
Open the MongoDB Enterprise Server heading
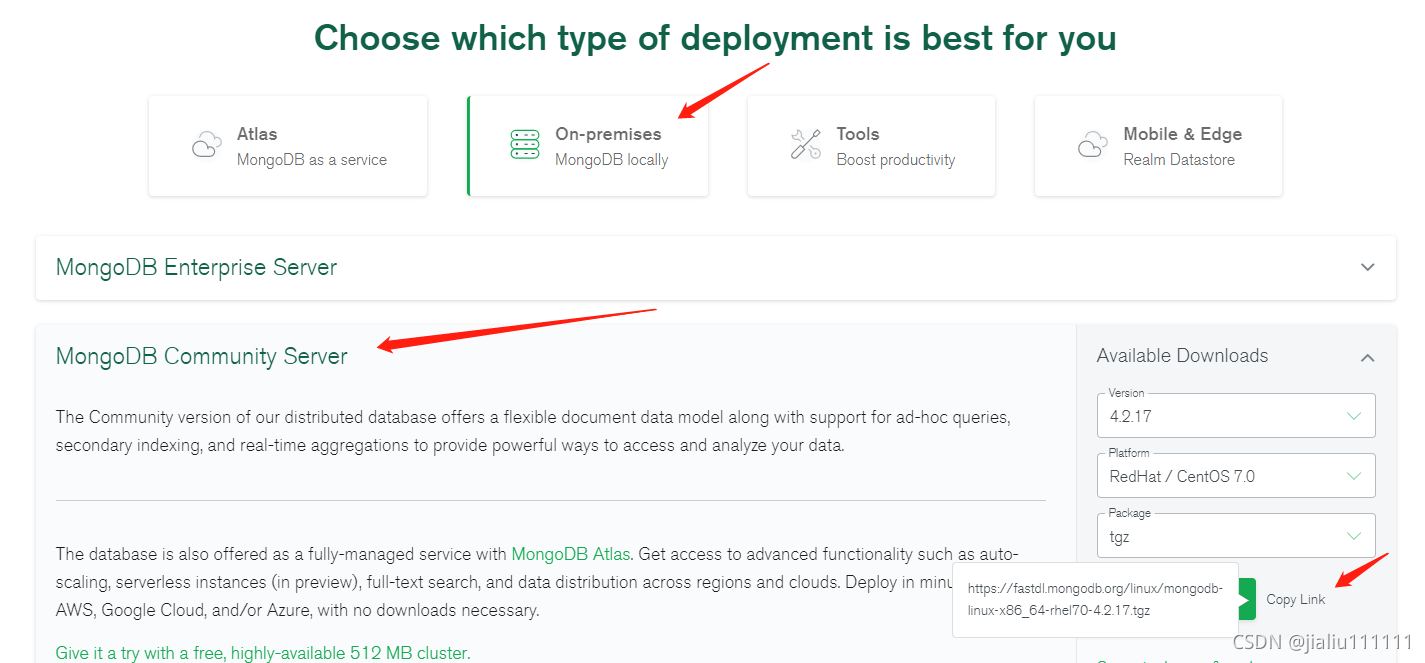[x=196, y=267]
